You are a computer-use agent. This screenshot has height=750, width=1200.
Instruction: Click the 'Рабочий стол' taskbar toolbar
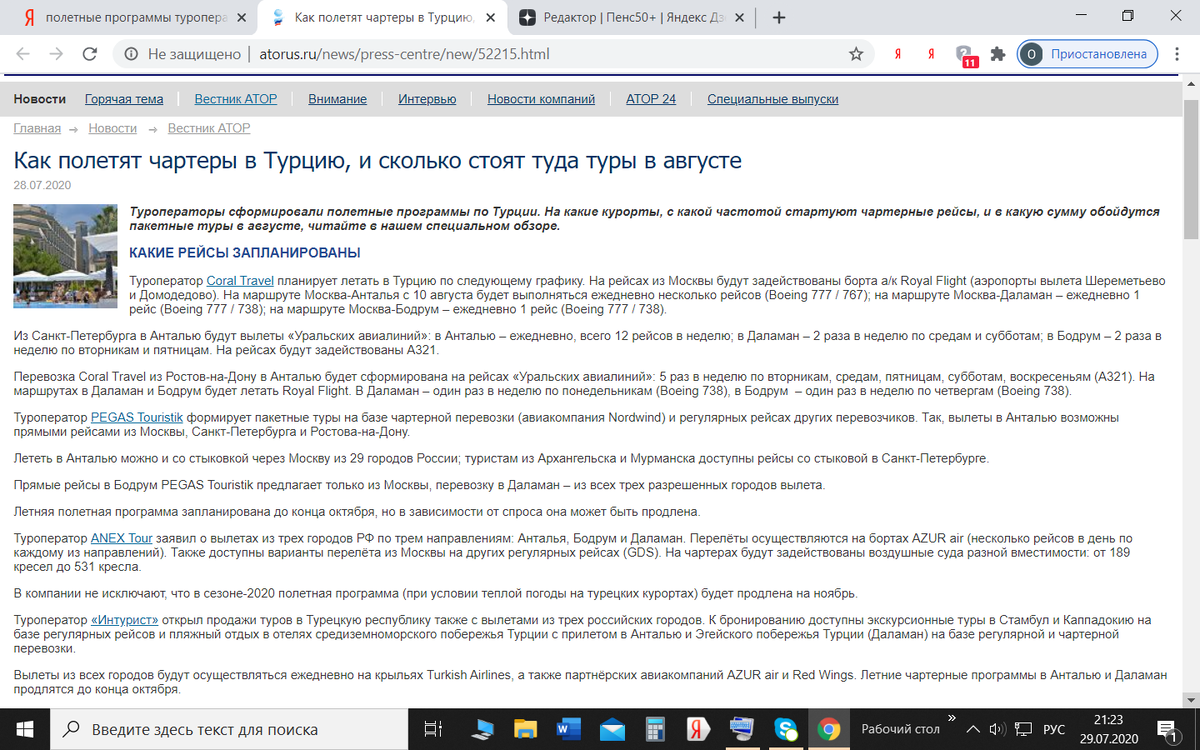(x=900, y=729)
